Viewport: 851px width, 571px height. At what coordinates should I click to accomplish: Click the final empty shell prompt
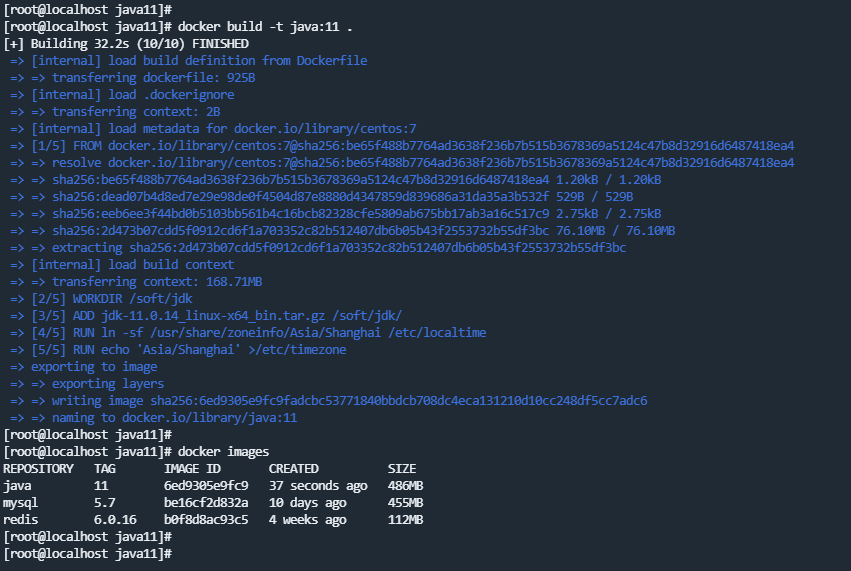pos(88,554)
